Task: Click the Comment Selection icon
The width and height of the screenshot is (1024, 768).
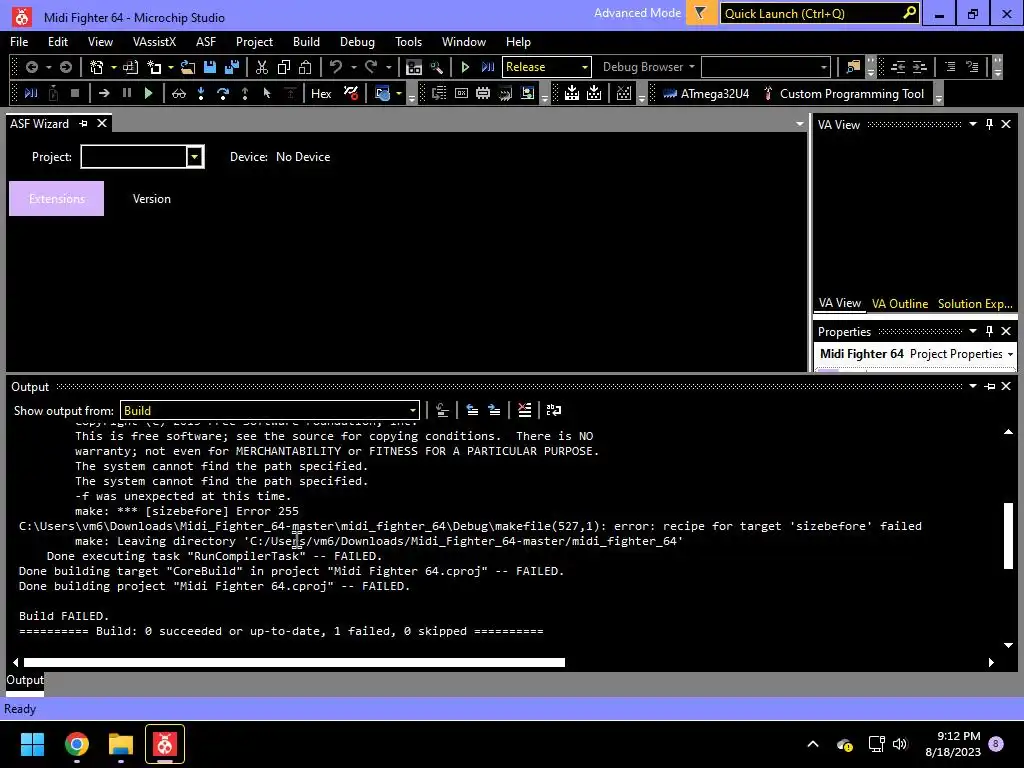Action: click(950, 67)
